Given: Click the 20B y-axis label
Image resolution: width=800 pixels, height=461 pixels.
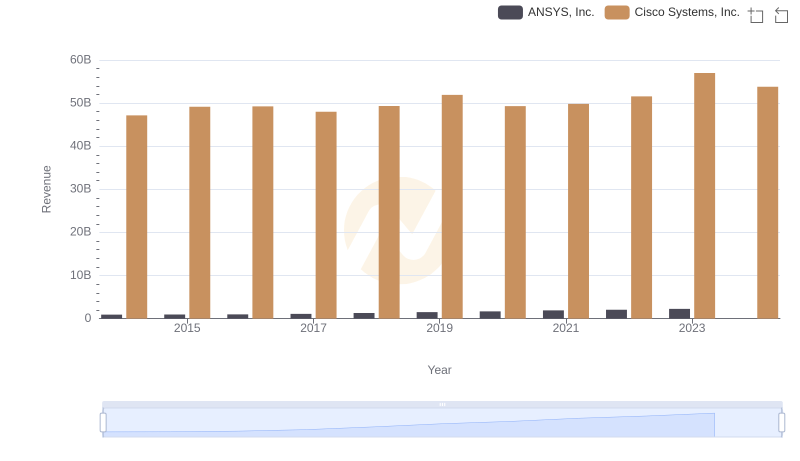Looking at the screenshot, I should point(81,232).
